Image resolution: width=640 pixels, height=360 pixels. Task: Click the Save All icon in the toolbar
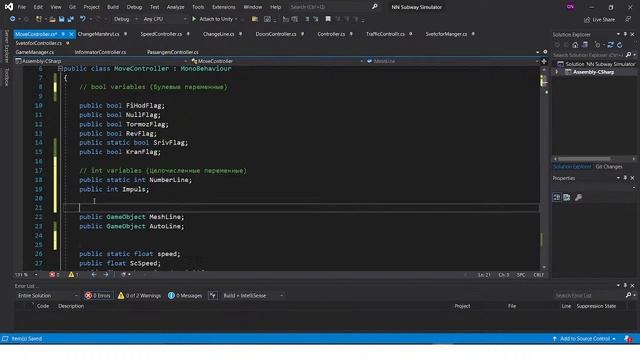pyautogui.click(x=70, y=19)
